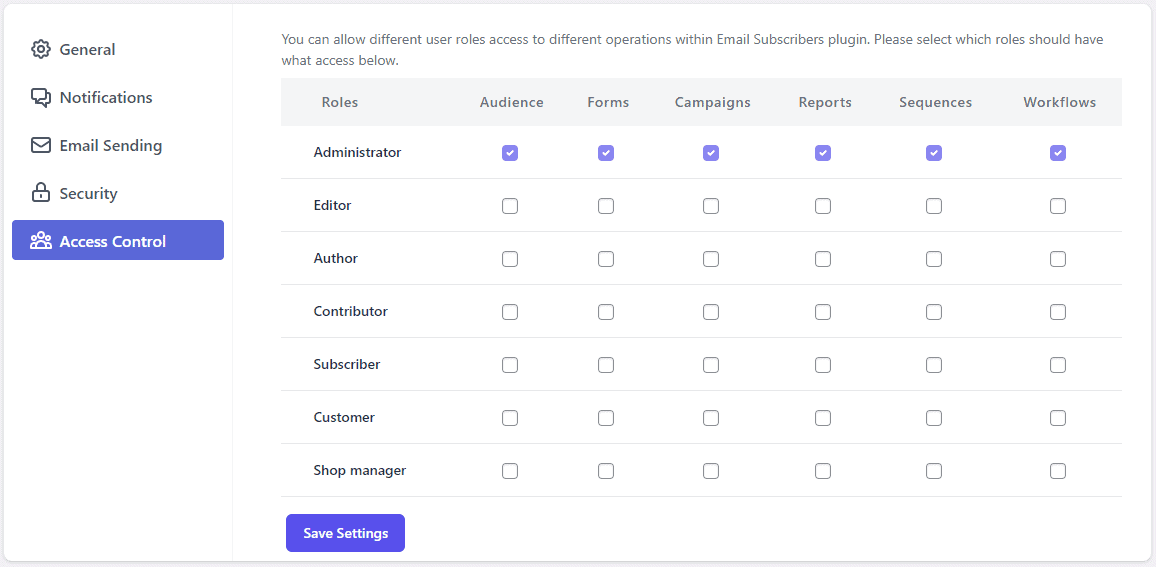Enable Workflows access for Editor
Screen dimensions: 1156x567
click(x=1058, y=206)
